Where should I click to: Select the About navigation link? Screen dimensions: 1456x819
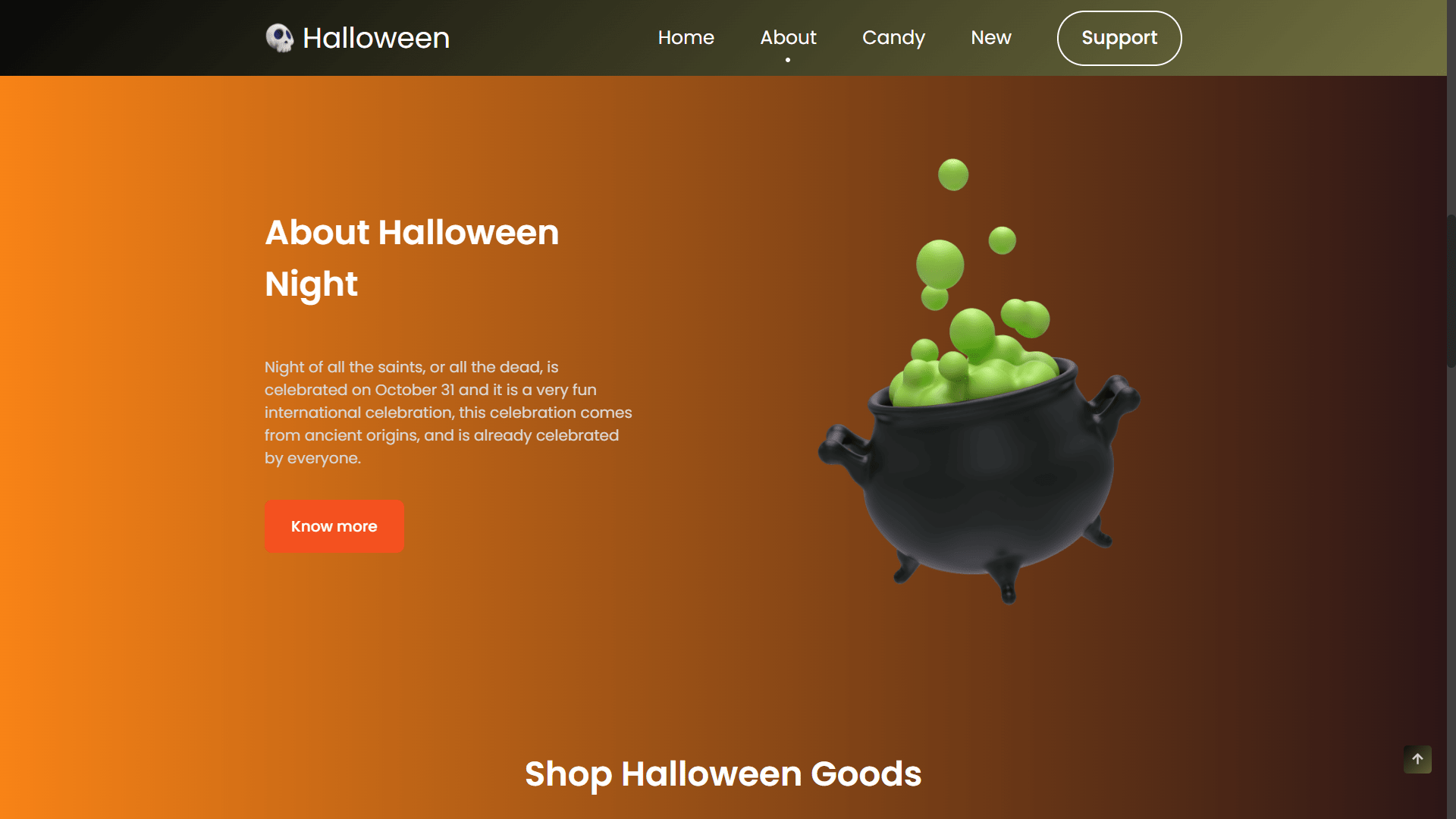point(788,38)
